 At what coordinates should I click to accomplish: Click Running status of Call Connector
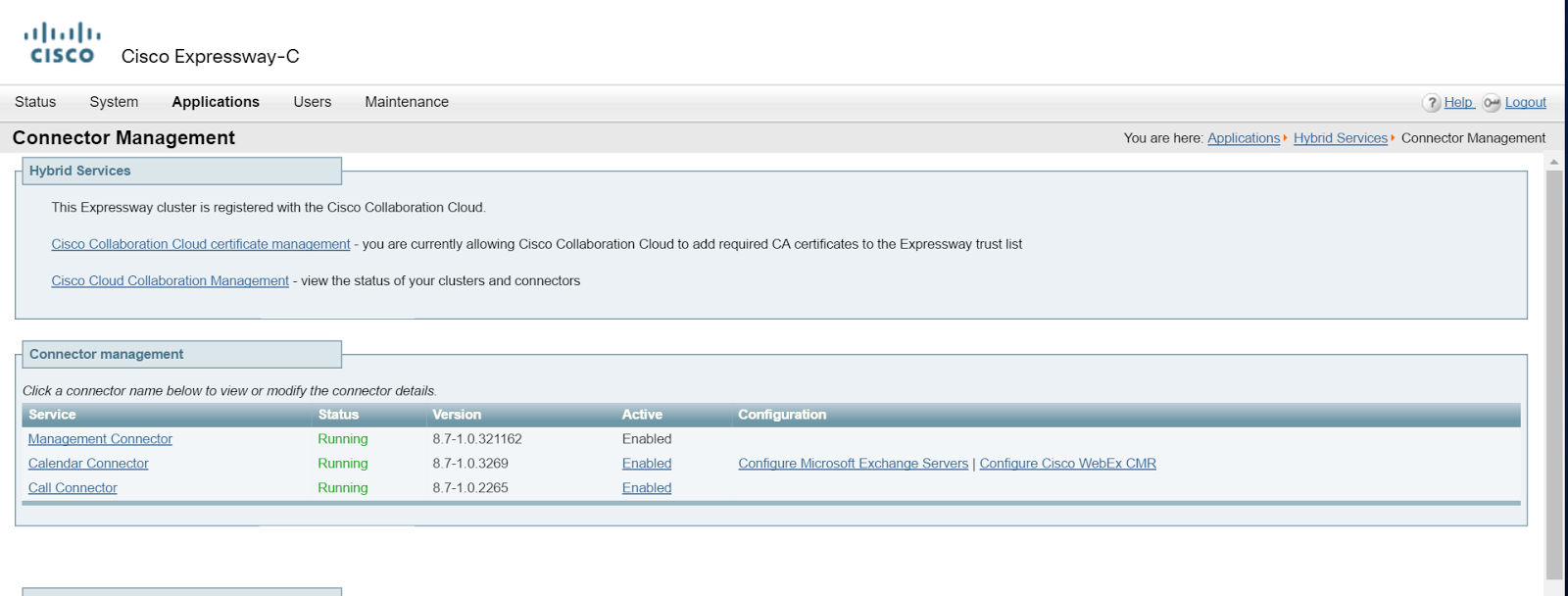pyautogui.click(x=343, y=488)
